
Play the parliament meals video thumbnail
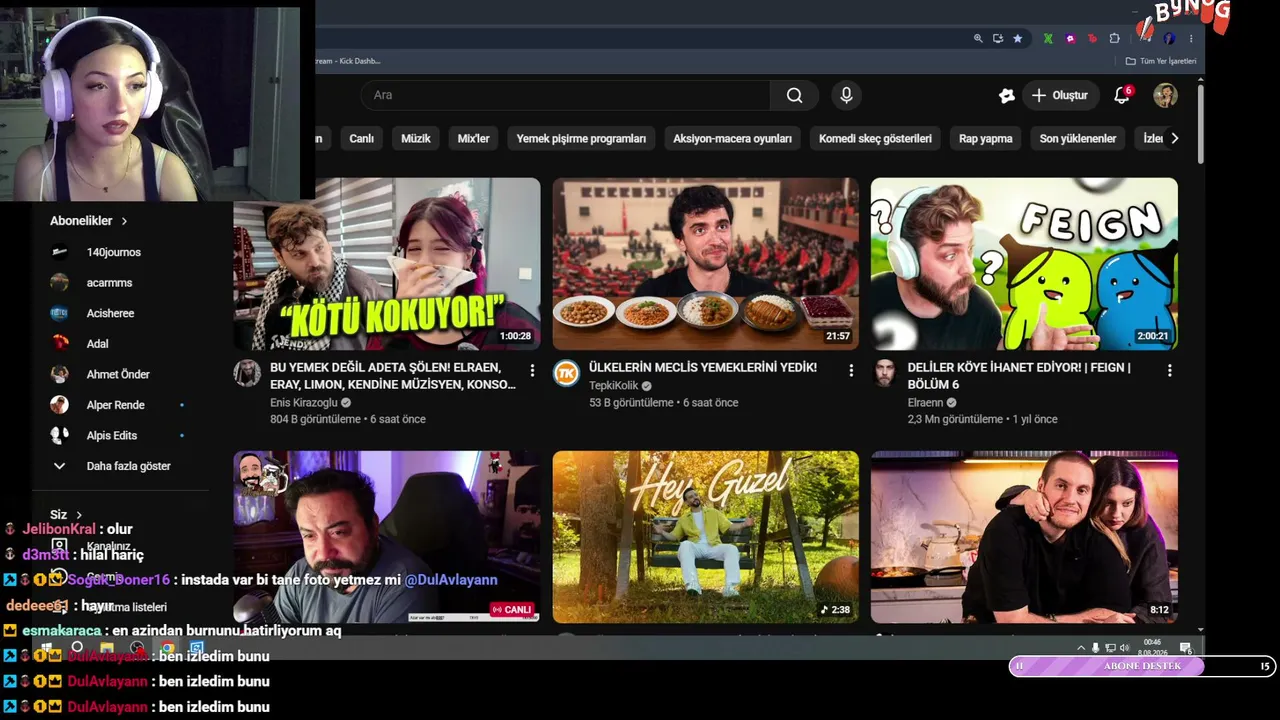point(706,264)
